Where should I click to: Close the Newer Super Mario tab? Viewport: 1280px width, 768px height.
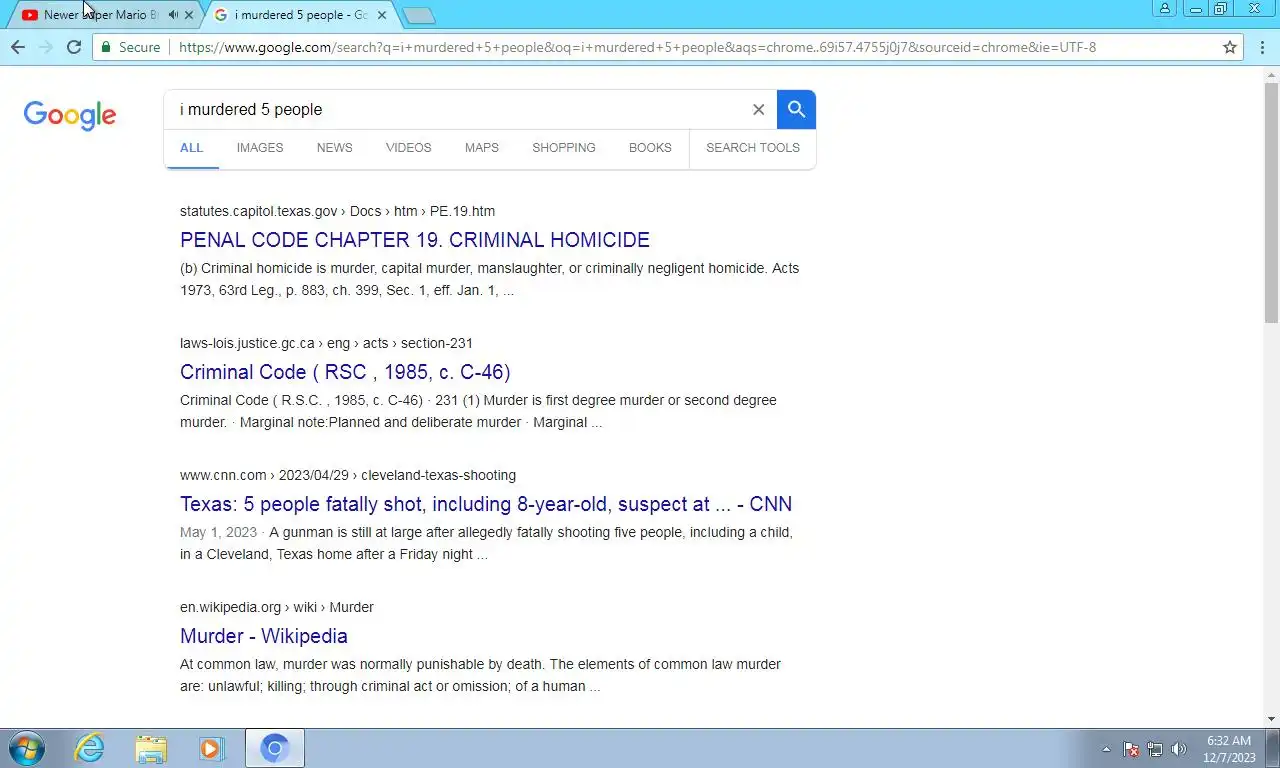tap(189, 15)
